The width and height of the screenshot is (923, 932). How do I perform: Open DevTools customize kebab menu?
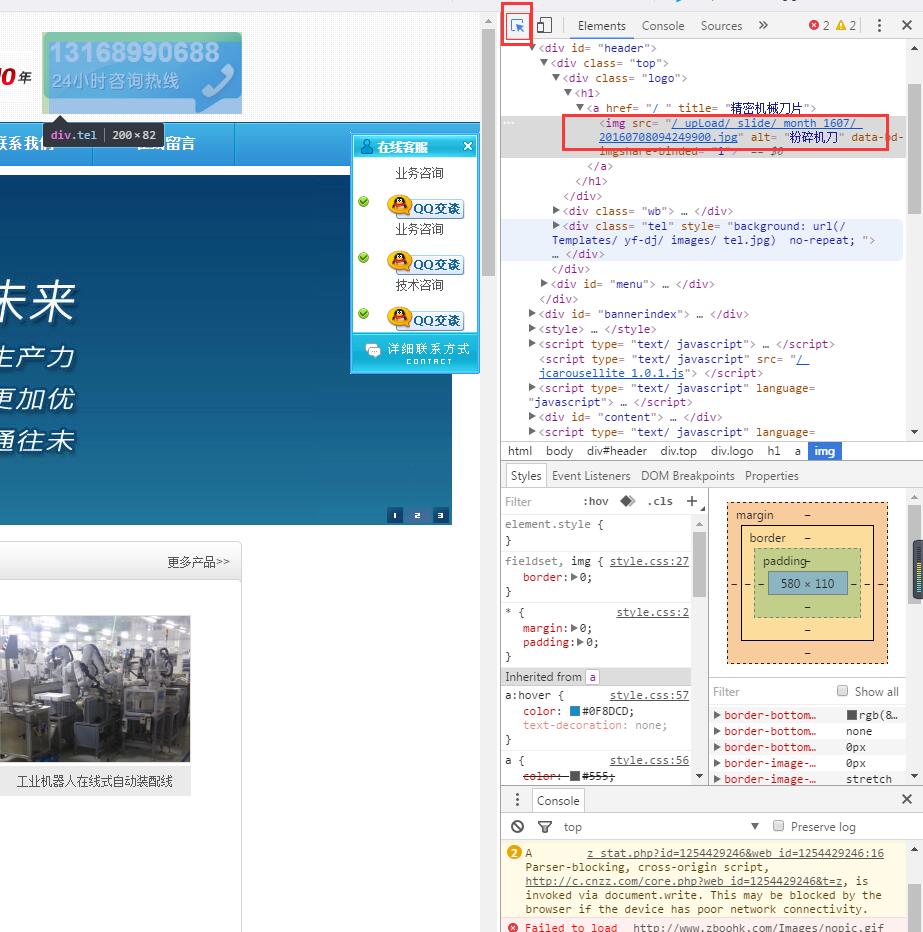click(x=879, y=26)
